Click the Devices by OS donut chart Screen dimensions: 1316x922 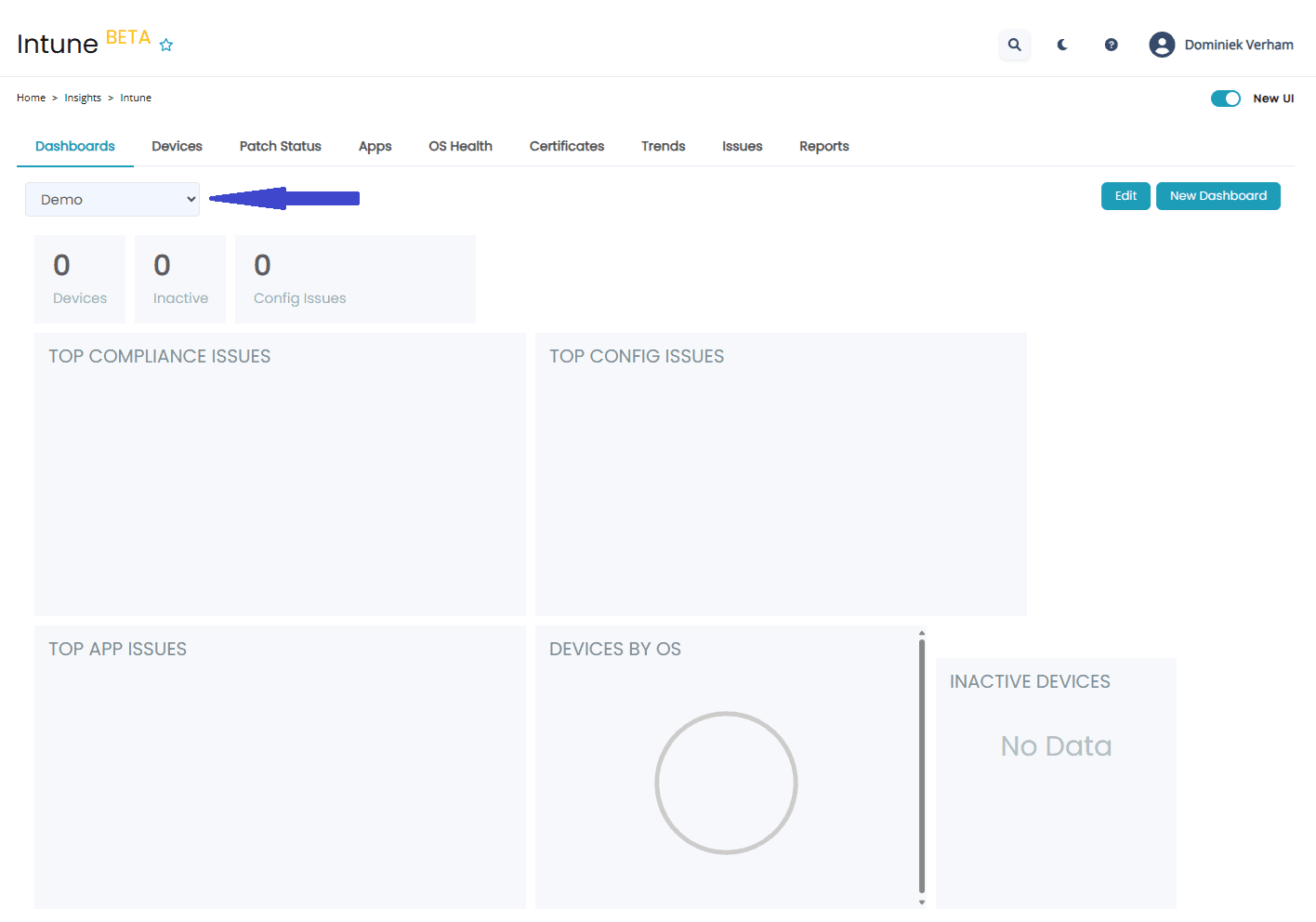coord(726,783)
